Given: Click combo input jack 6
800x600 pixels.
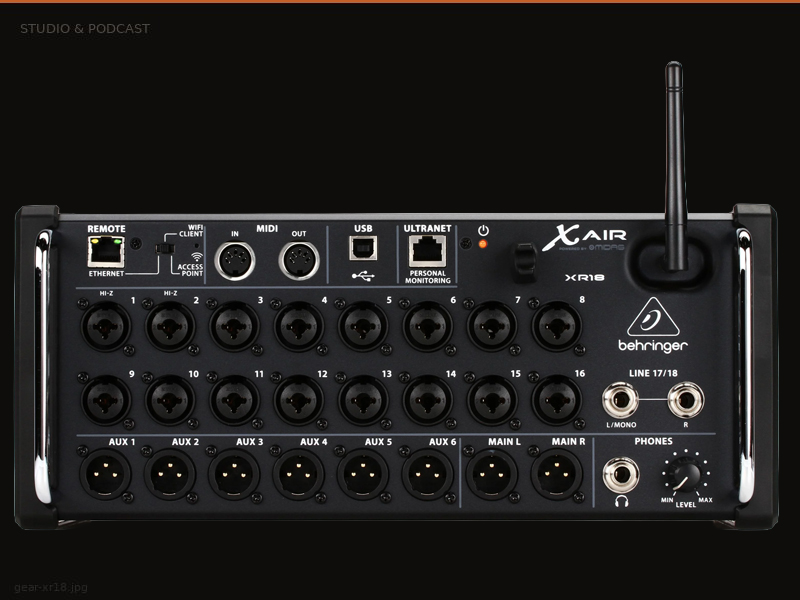Looking at the screenshot, I should (x=428, y=327).
